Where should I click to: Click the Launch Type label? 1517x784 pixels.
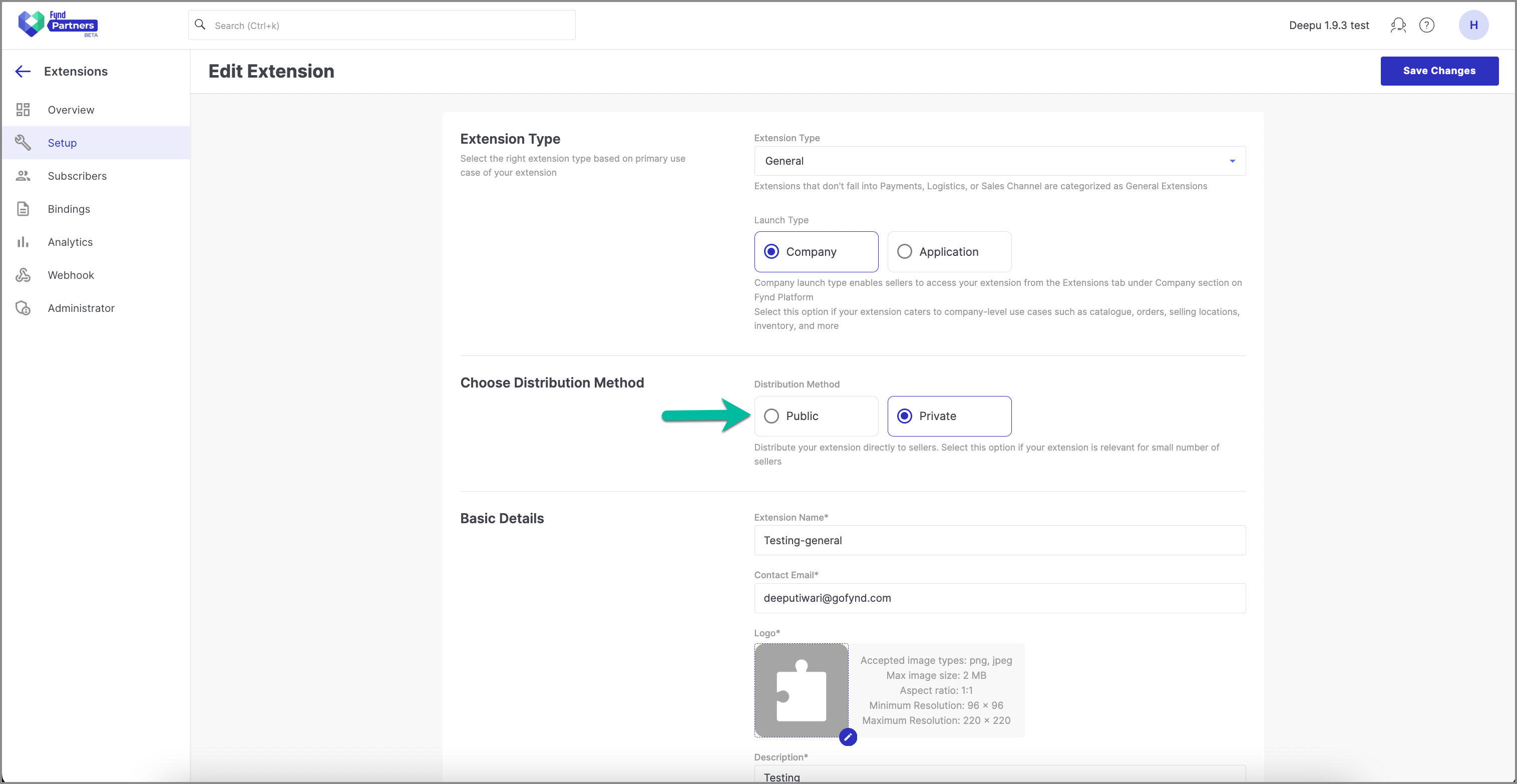click(x=782, y=220)
